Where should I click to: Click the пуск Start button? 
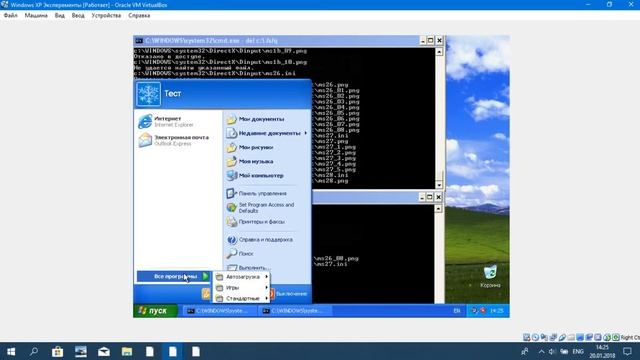pos(155,311)
